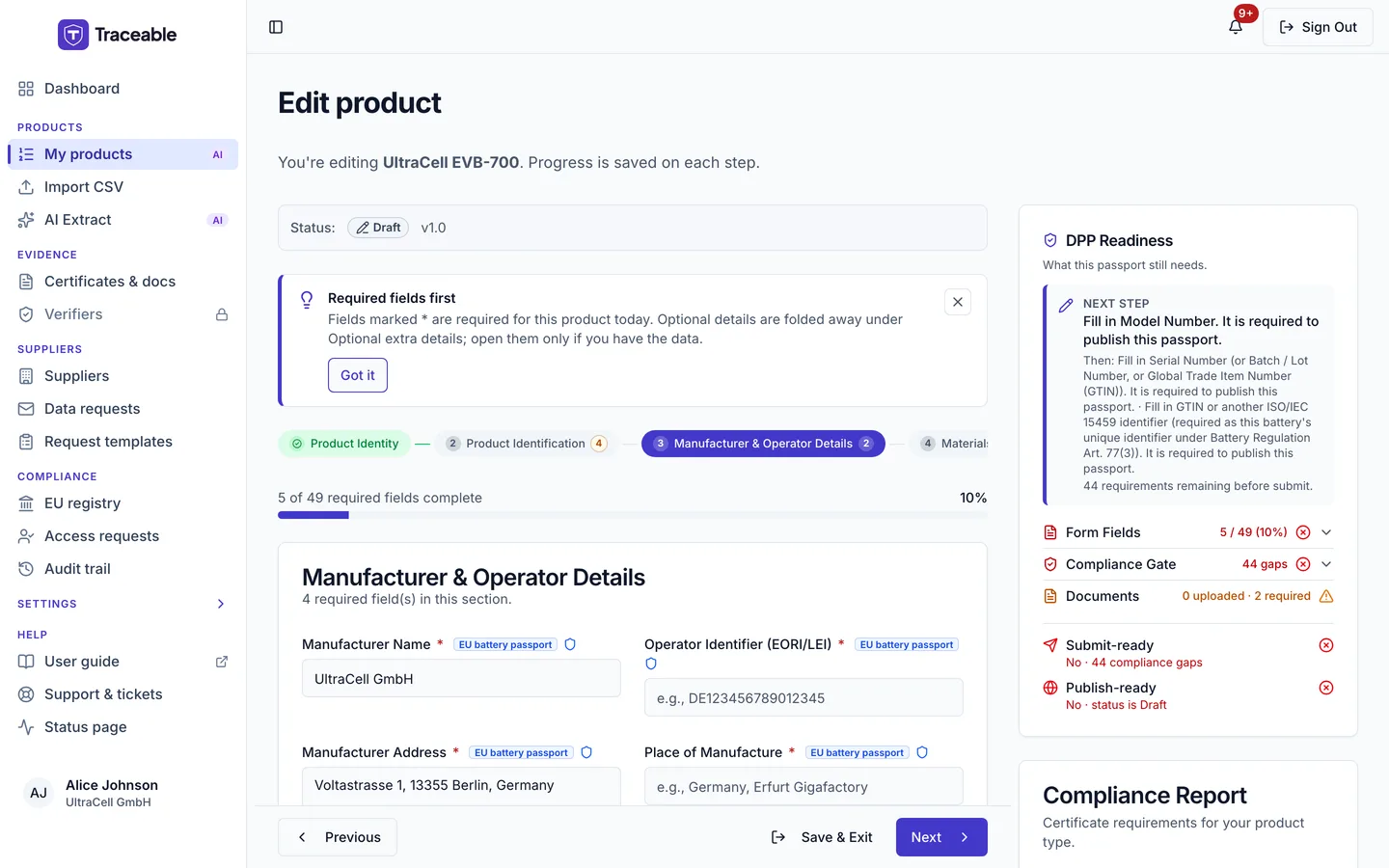Click the Sign Out button
This screenshot has height=868, width=1389.
1318,27
